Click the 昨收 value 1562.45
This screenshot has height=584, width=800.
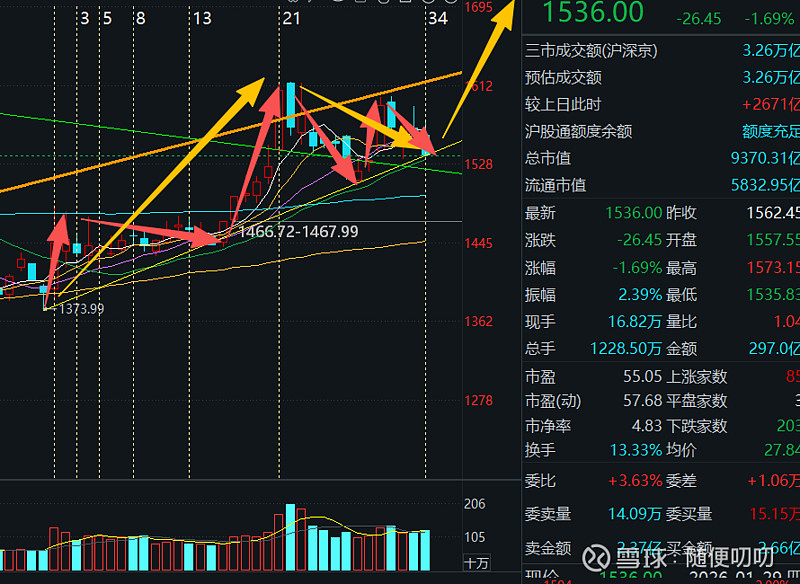[x=773, y=213]
